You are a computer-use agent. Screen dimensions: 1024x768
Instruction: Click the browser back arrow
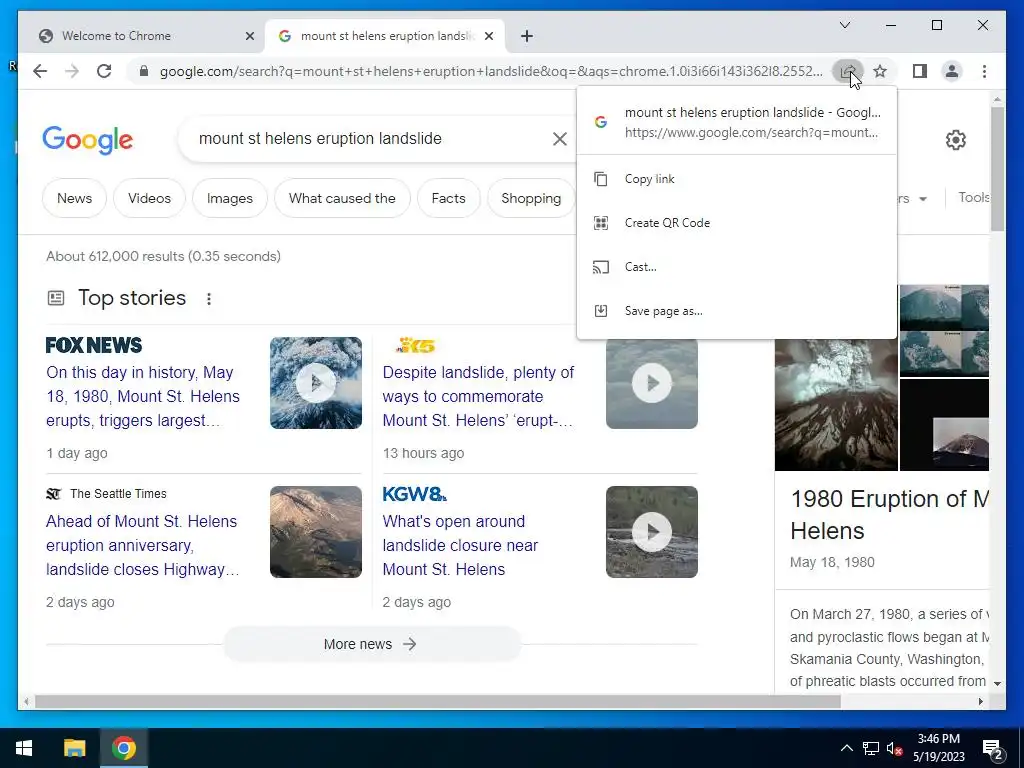[40, 71]
